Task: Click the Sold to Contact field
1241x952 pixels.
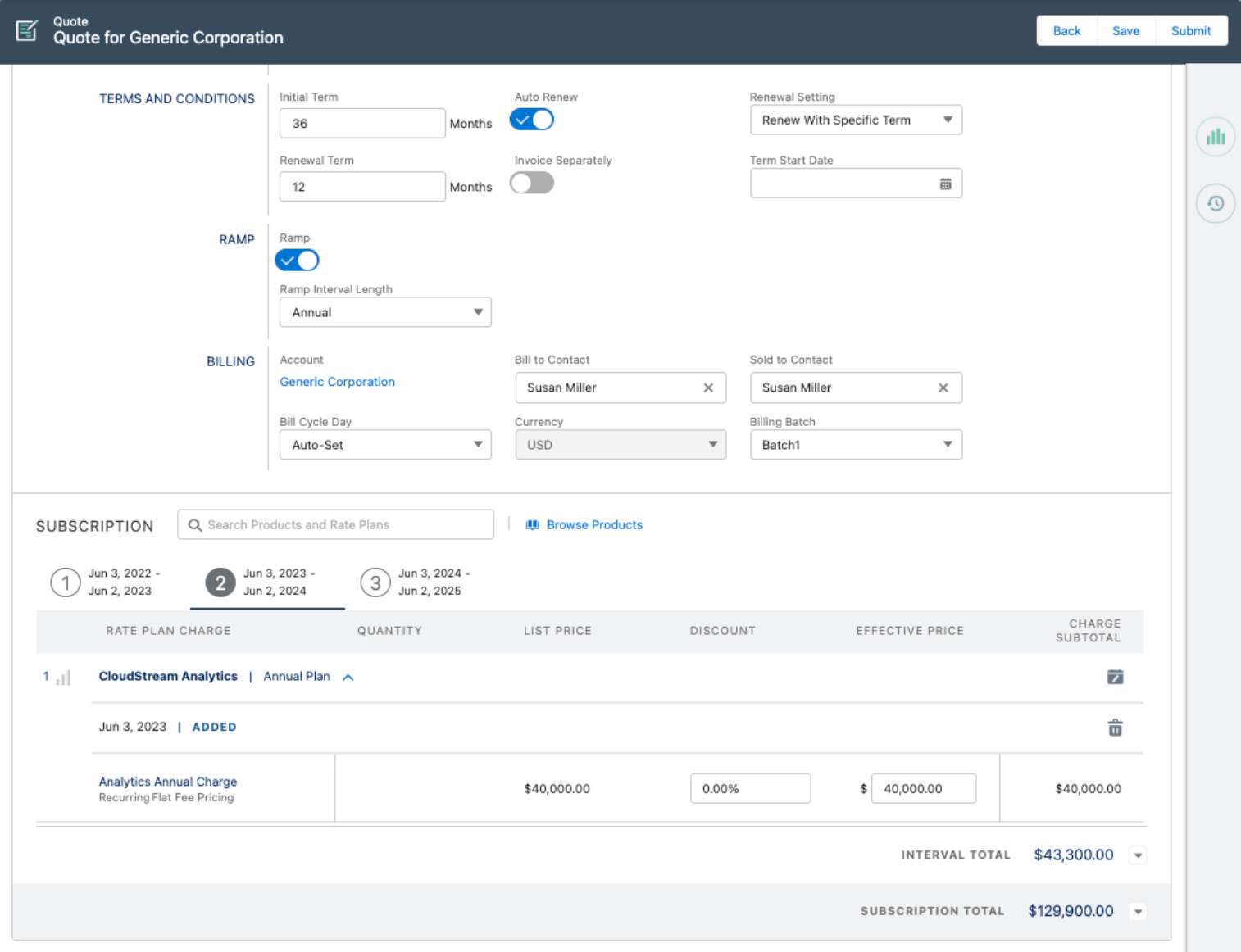Action: (x=856, y=388)
